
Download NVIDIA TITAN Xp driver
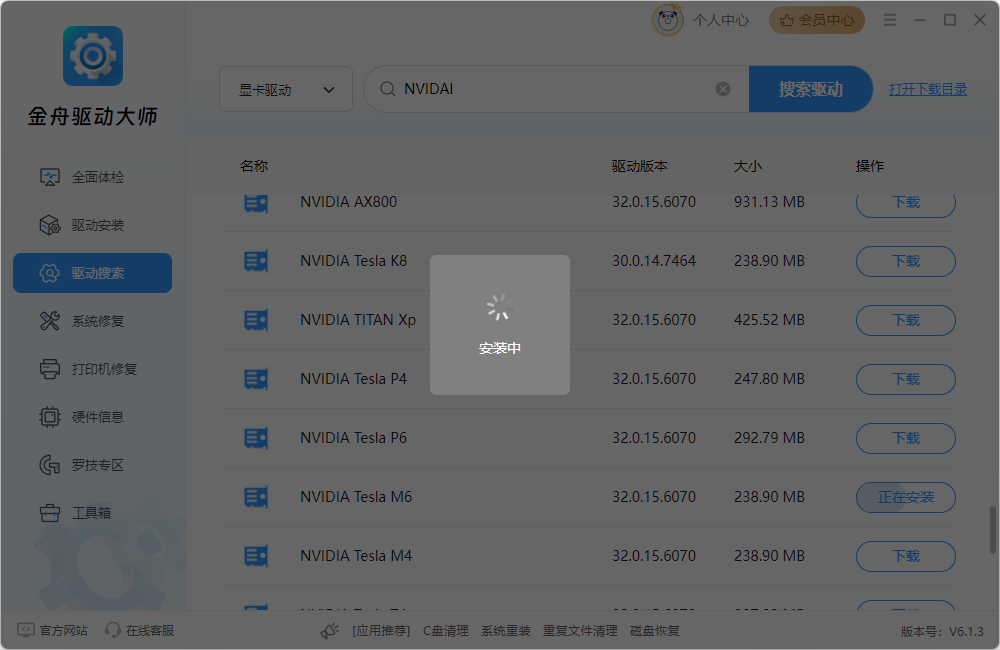[x=906, y=320]
